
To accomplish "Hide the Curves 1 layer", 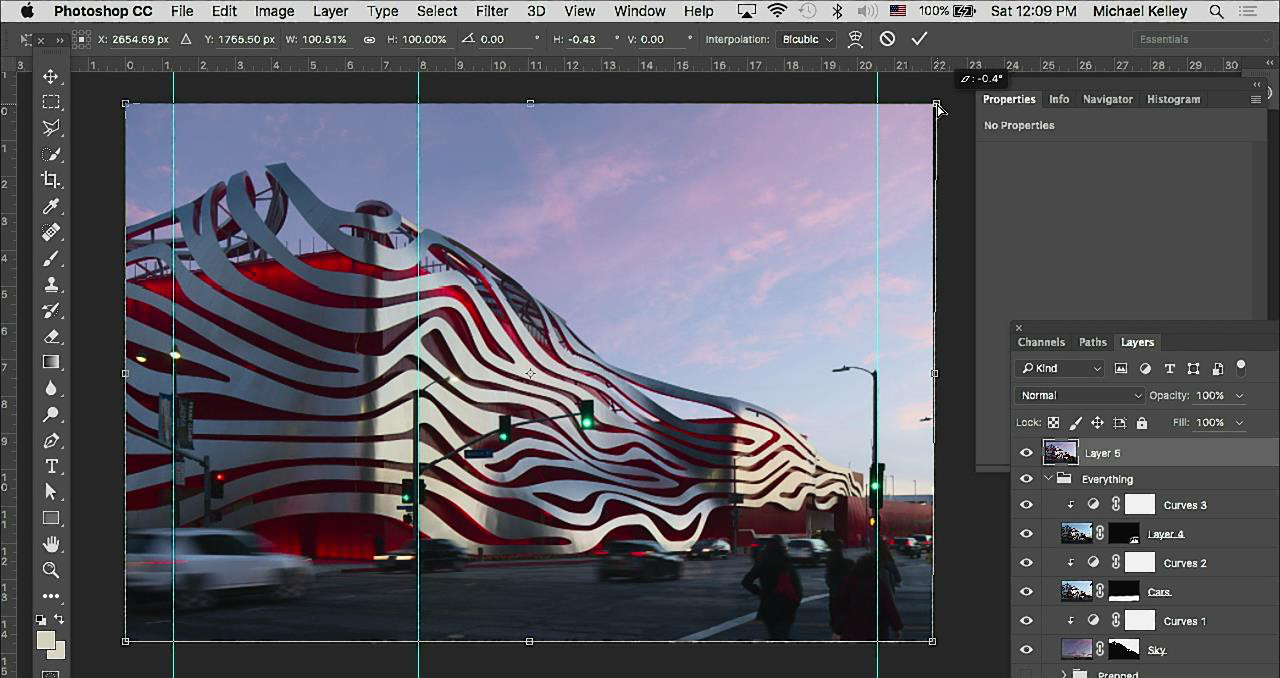I will (1026, 621).
